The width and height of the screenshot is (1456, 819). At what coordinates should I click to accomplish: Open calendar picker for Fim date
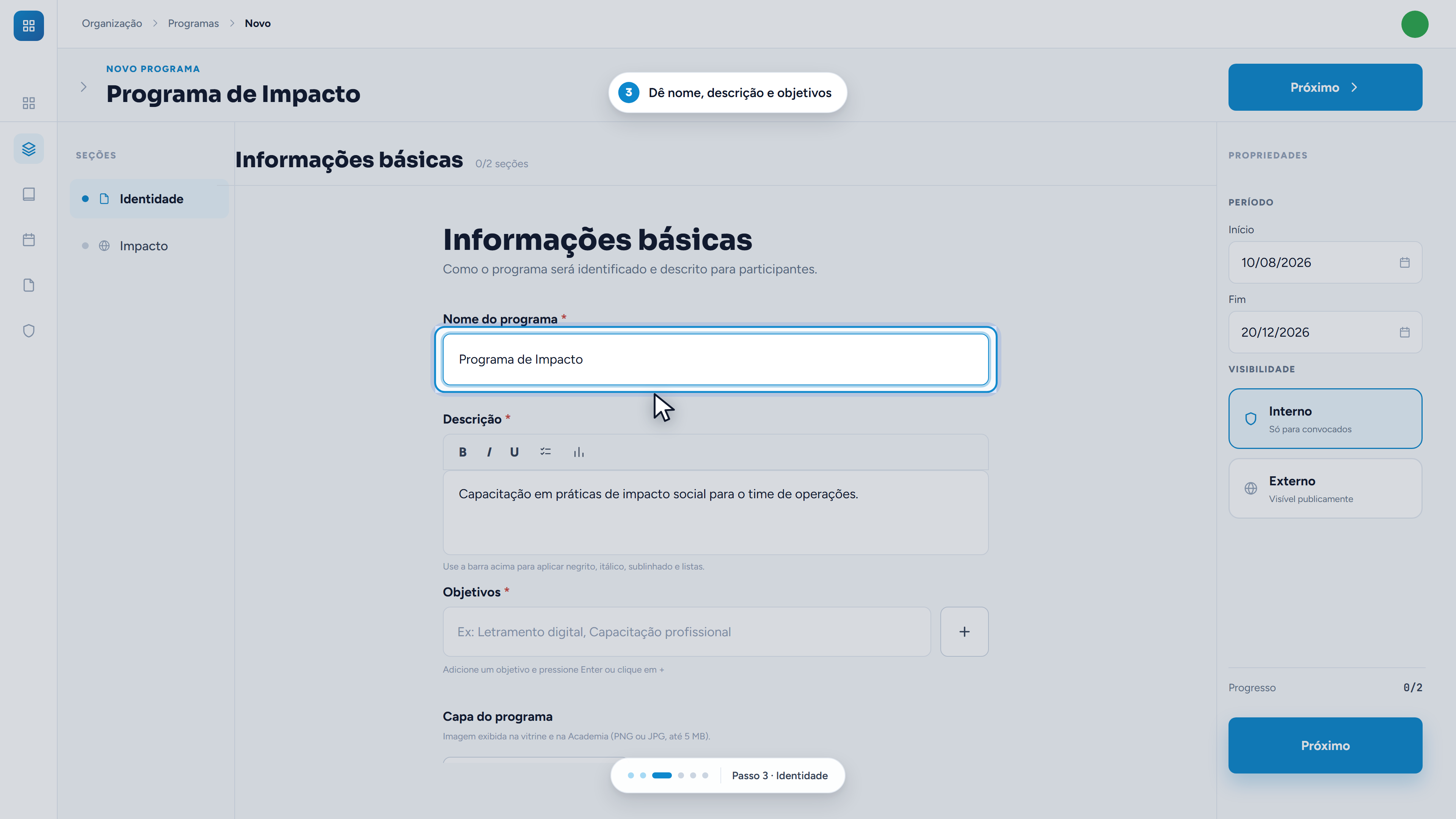pos(1404,333)
